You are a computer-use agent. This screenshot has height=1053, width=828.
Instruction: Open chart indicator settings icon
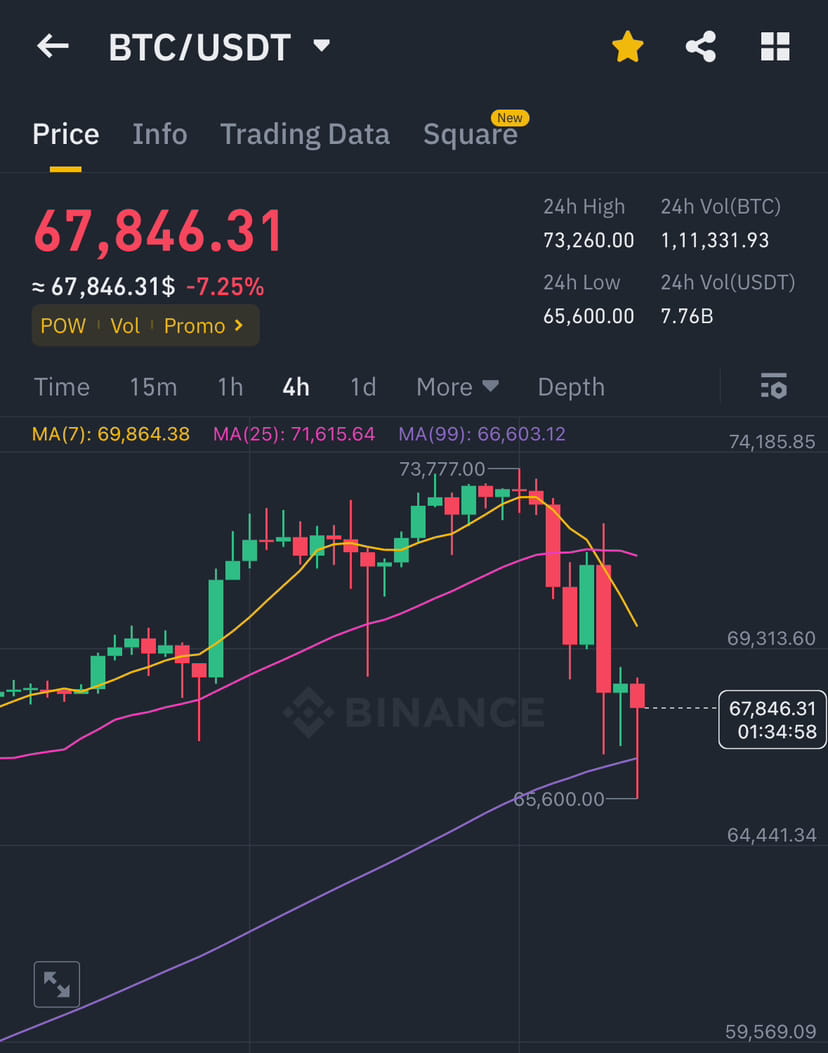point(774,386)
